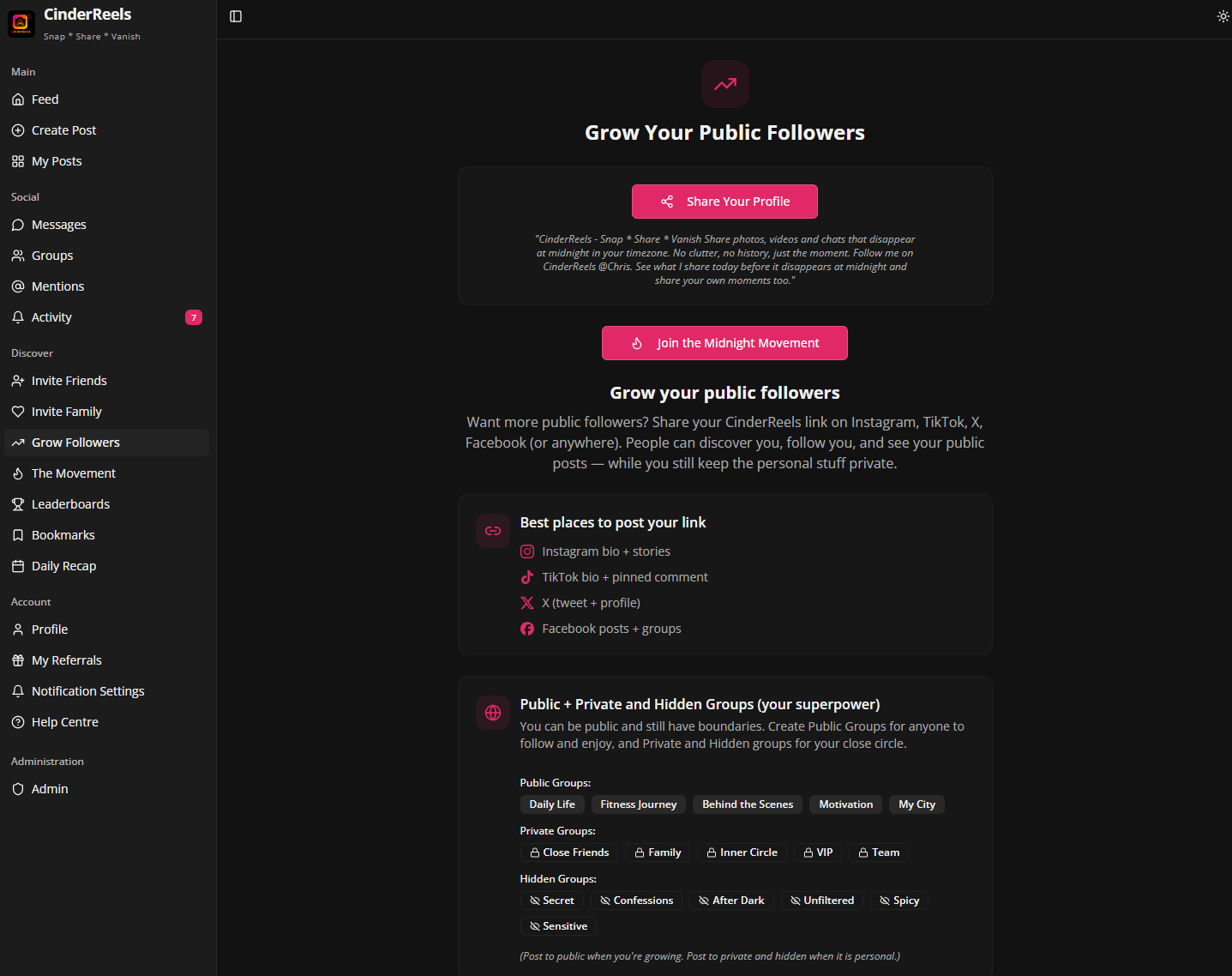The height and width of the screenshot is (976, 1232).
Task: Click the TikTok icon in link list
Action: coord(527,577)
